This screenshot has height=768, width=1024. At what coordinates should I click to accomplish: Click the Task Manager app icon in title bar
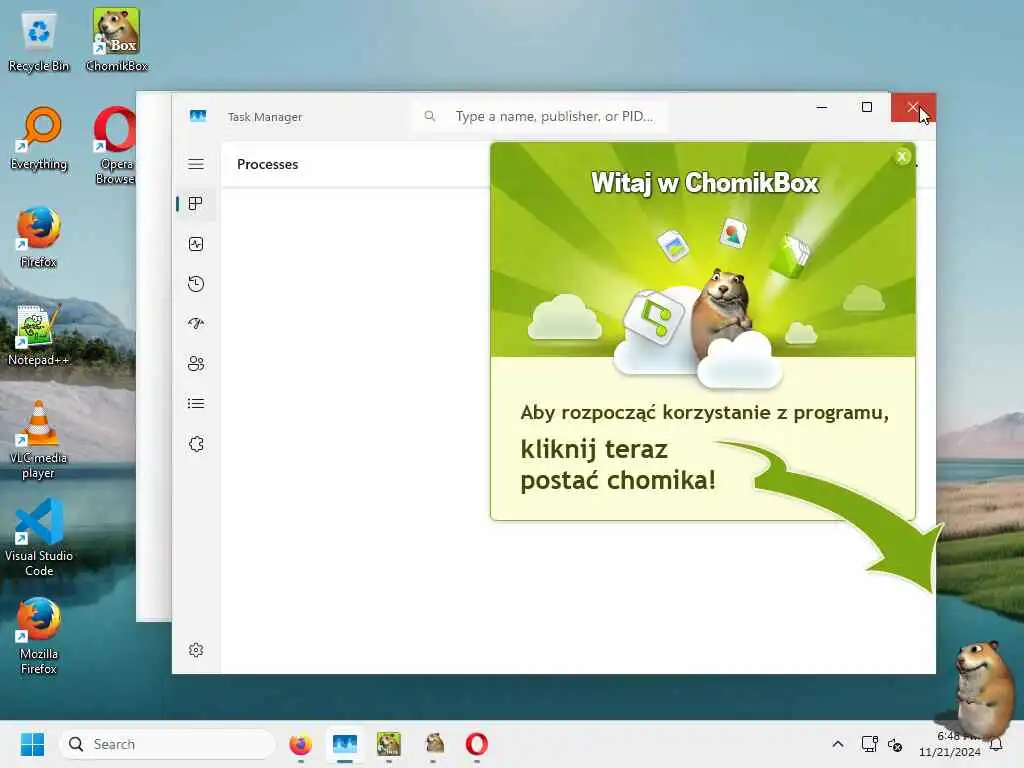tap(198, 116)
